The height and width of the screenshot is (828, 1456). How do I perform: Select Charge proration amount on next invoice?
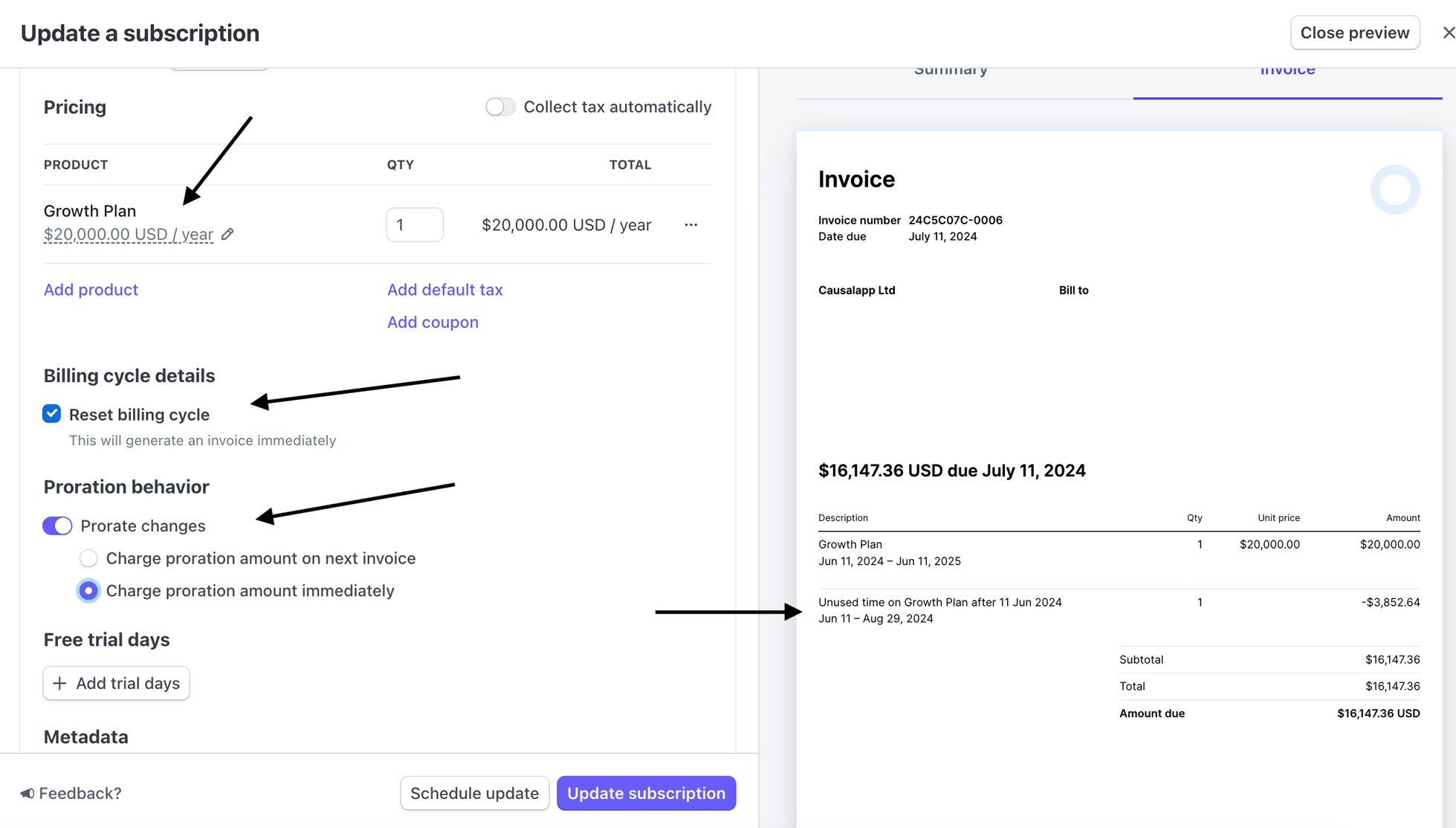click(88, 558)
